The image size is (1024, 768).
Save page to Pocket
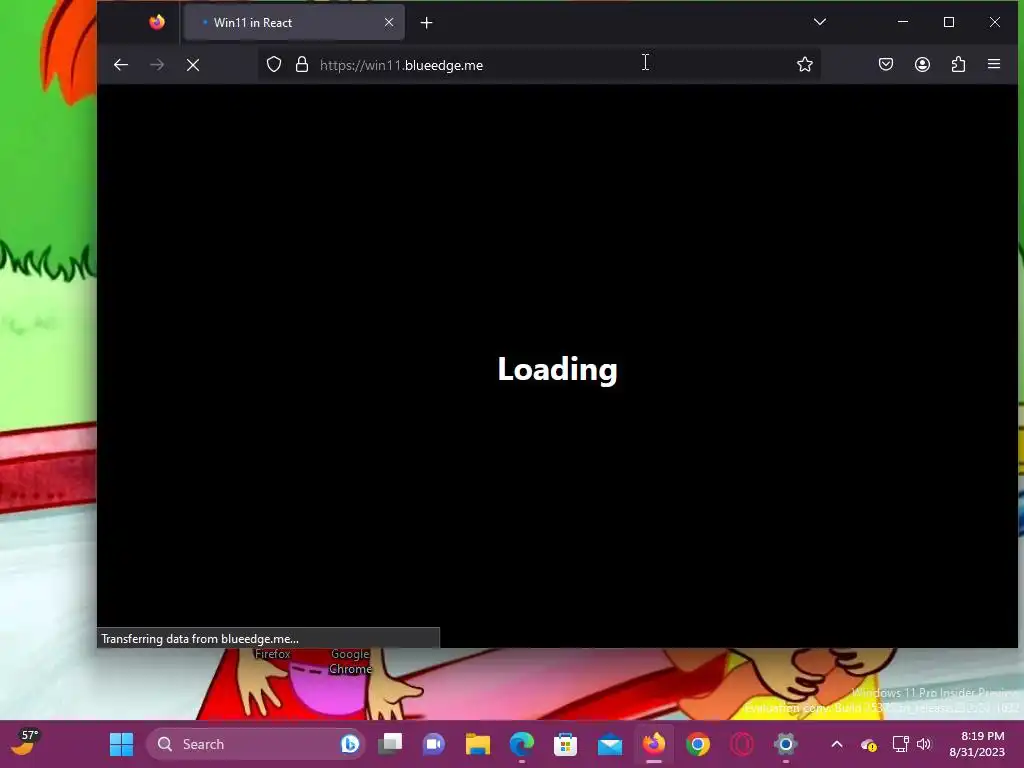[x=886, y=64]
